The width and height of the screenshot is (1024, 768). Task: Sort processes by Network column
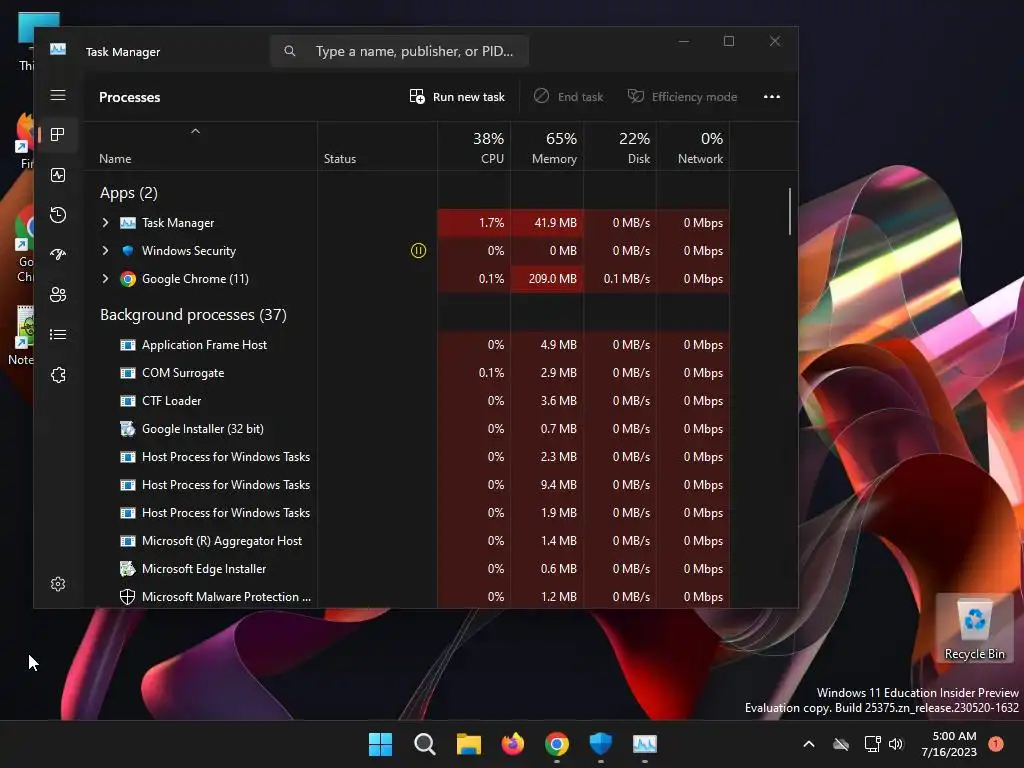(693, 147)
